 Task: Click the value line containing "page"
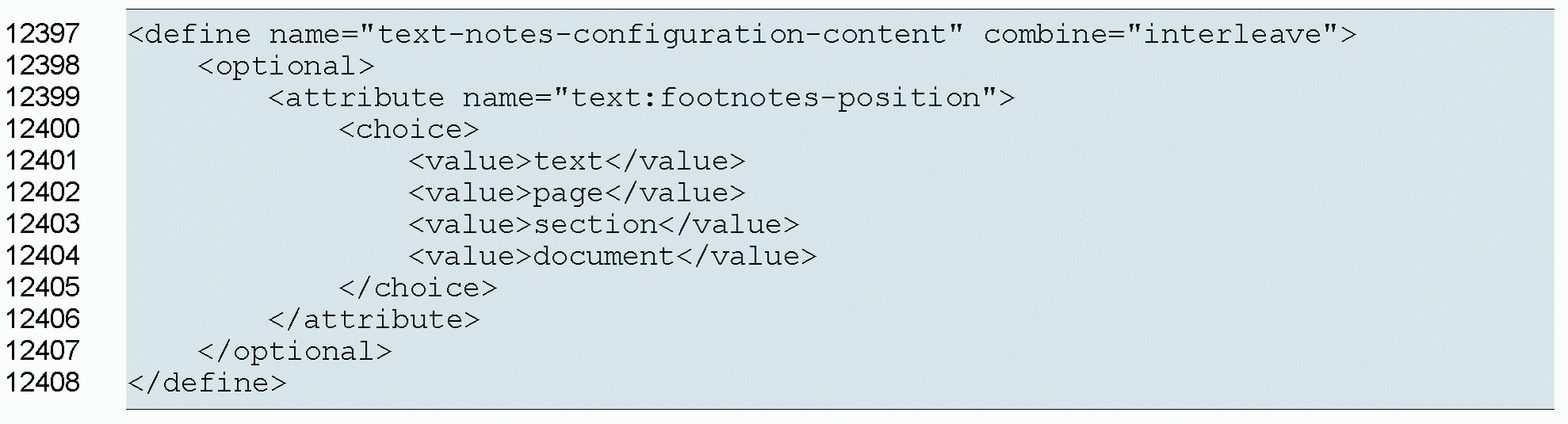click(x=577, y=193)
